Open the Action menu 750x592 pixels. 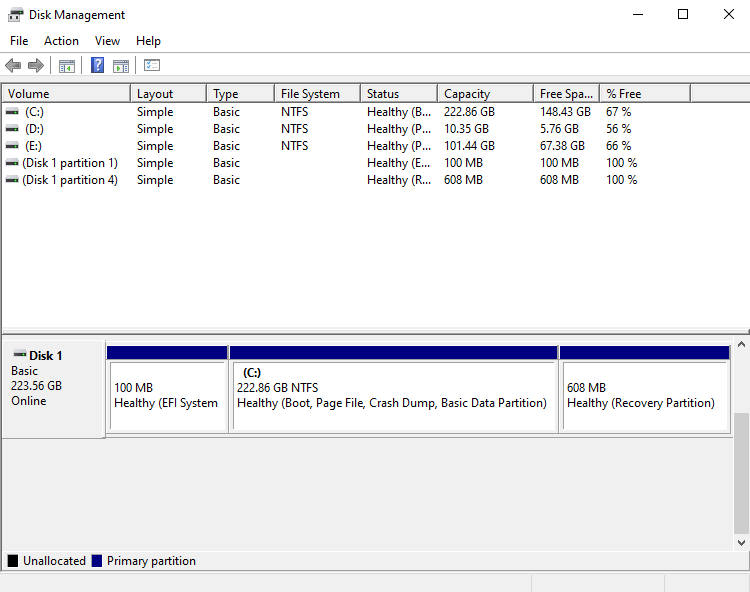(61, 41)
